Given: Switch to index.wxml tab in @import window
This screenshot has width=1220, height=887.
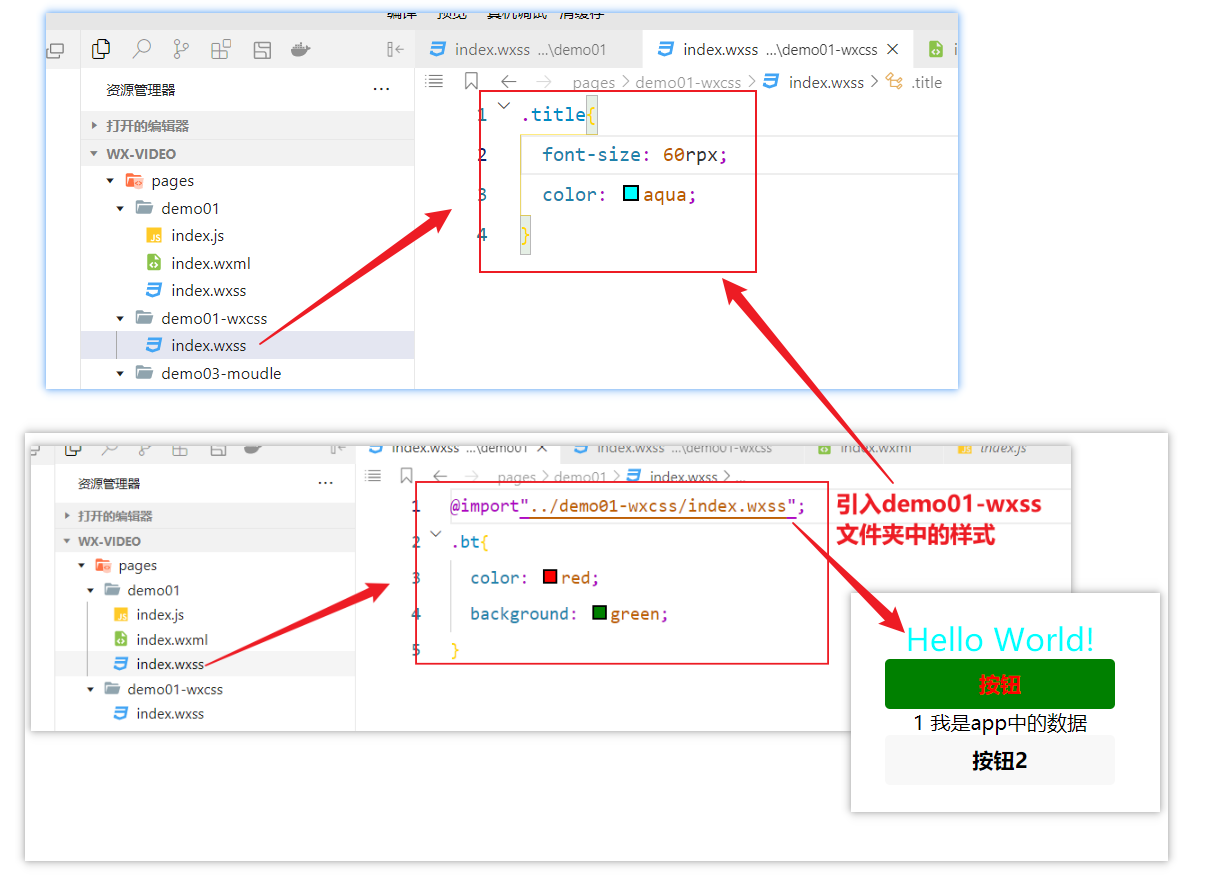Looking at the screenshot, I should [x=865, y=448].
